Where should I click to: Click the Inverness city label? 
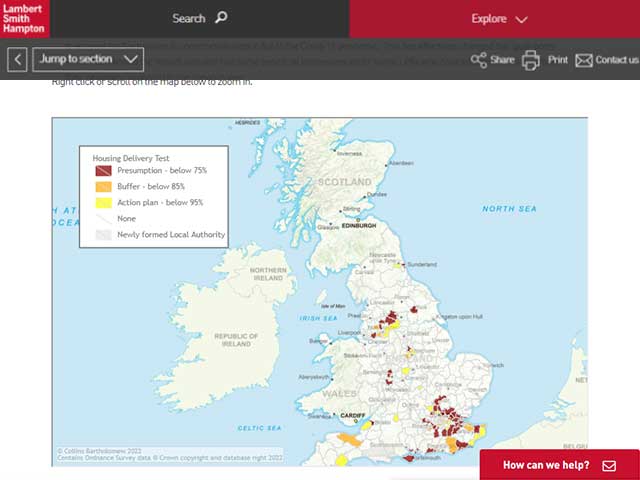click(x=349, y=154)
